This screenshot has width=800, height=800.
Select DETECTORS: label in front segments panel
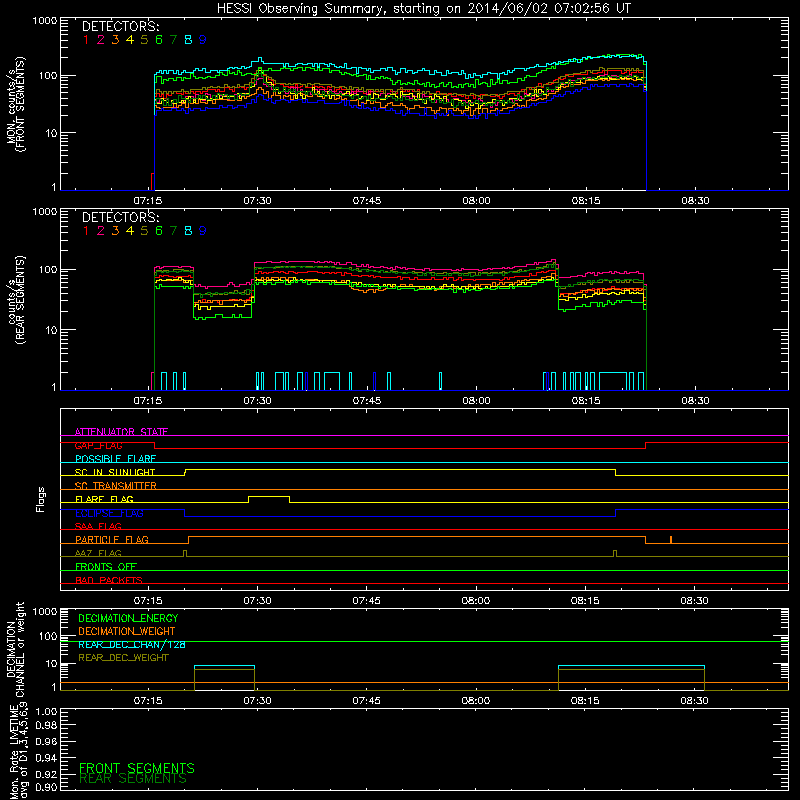120,26
